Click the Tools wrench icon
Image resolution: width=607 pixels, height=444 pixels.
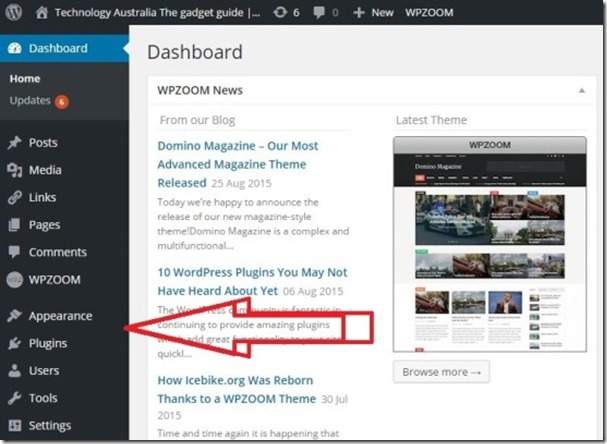[14, 398]
